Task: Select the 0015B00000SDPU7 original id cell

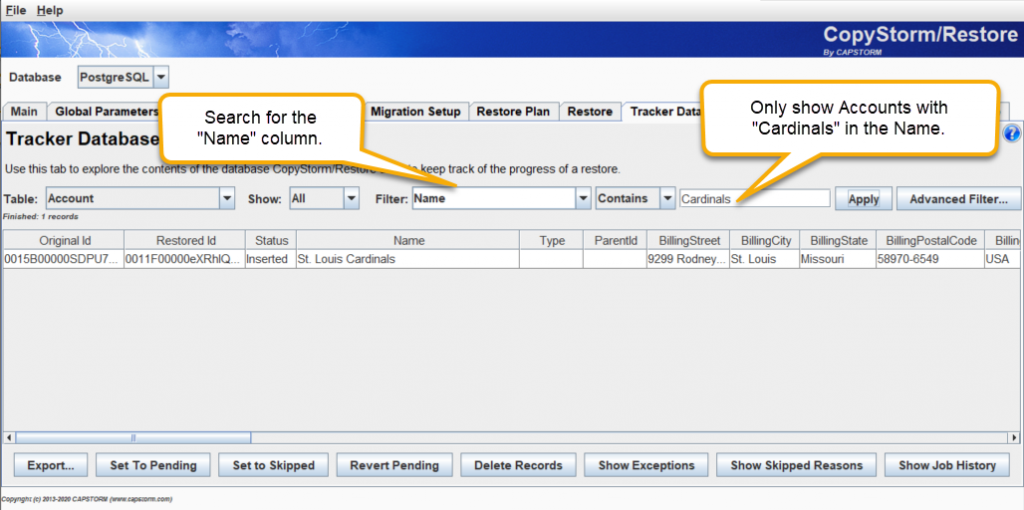Action: (64, 259)
